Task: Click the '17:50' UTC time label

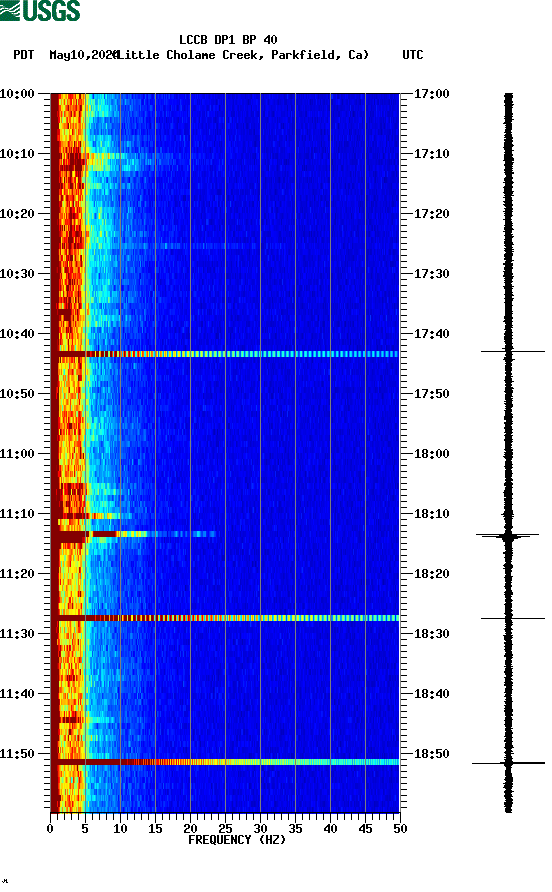Action: coord(431,394)
